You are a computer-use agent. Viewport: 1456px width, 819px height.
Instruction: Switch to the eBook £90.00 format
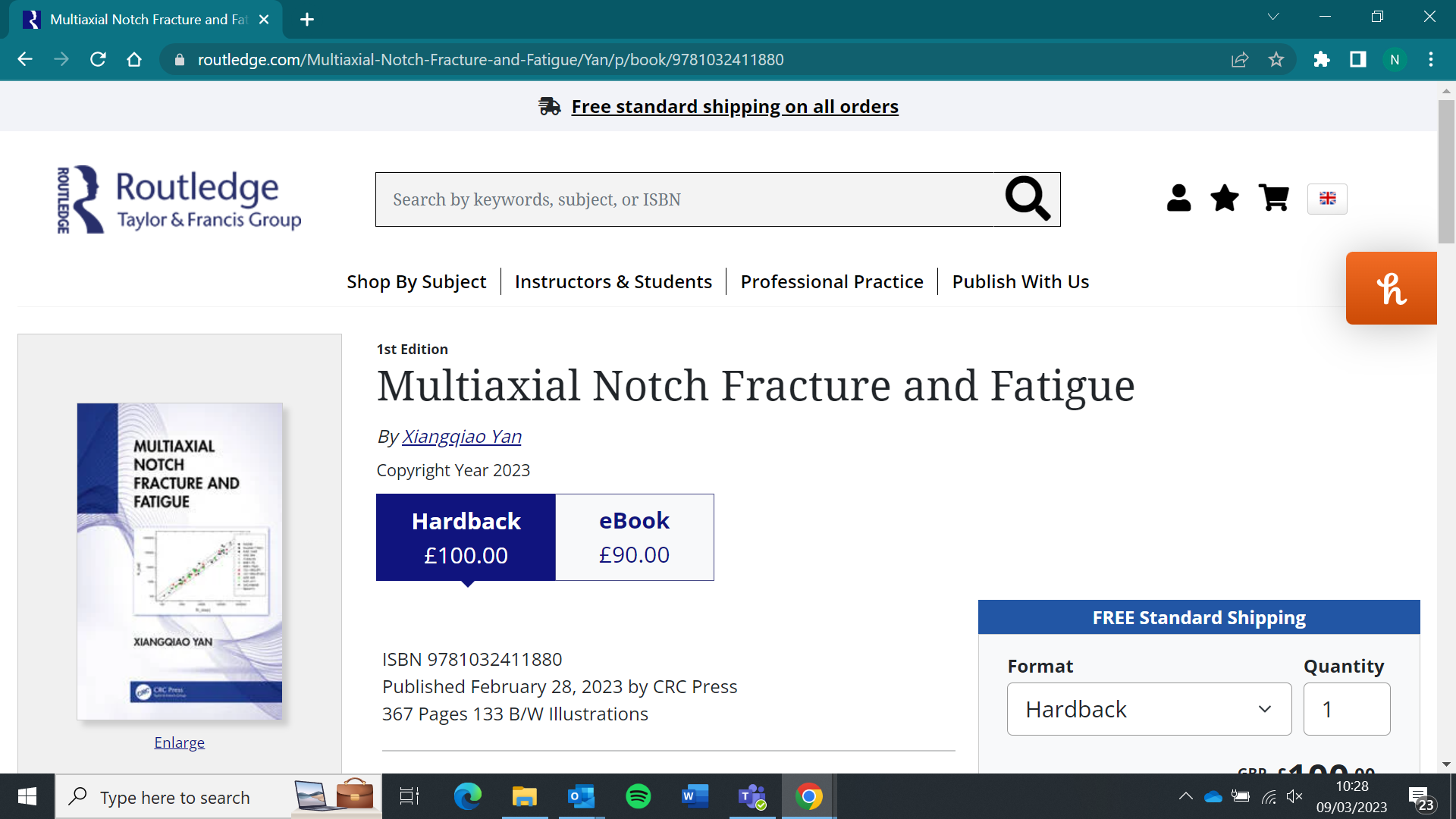[635, 537]
